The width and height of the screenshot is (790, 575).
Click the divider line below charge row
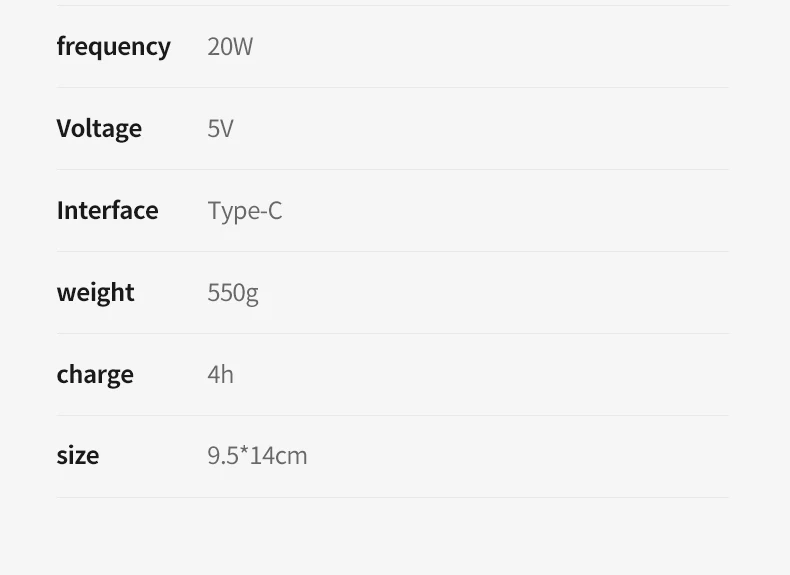click(392, 415)
